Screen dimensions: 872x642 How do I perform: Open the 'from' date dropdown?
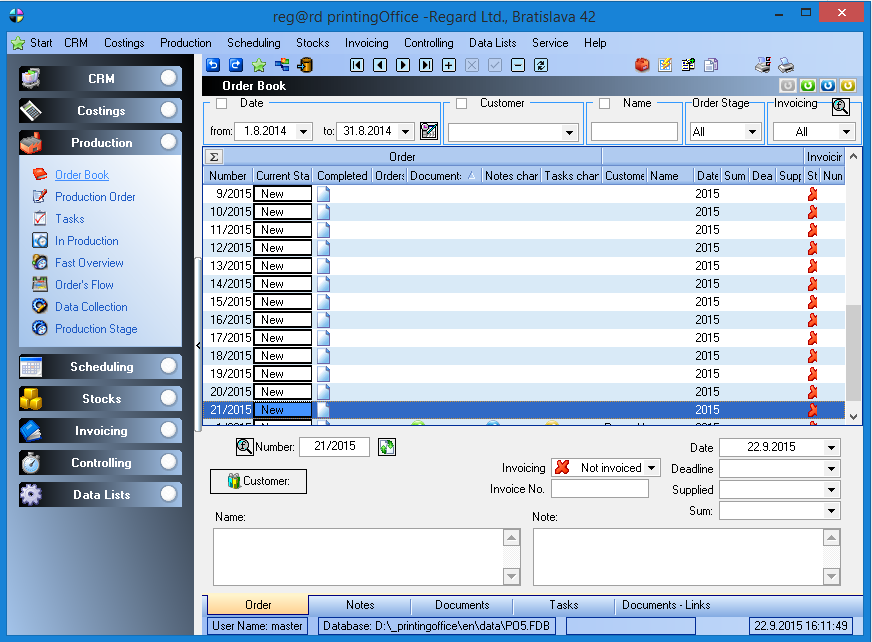[x=304, y=131]
